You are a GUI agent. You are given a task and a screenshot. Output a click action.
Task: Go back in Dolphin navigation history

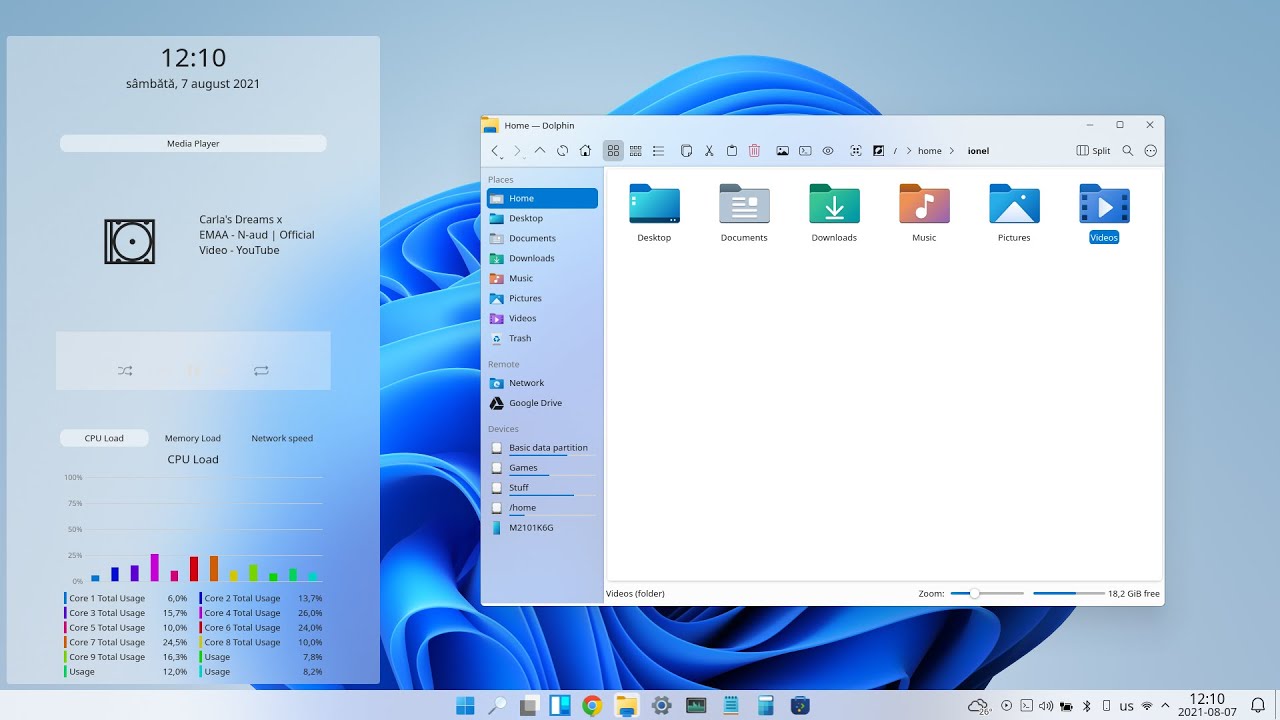pyautogui.click(x=495, y=151)
